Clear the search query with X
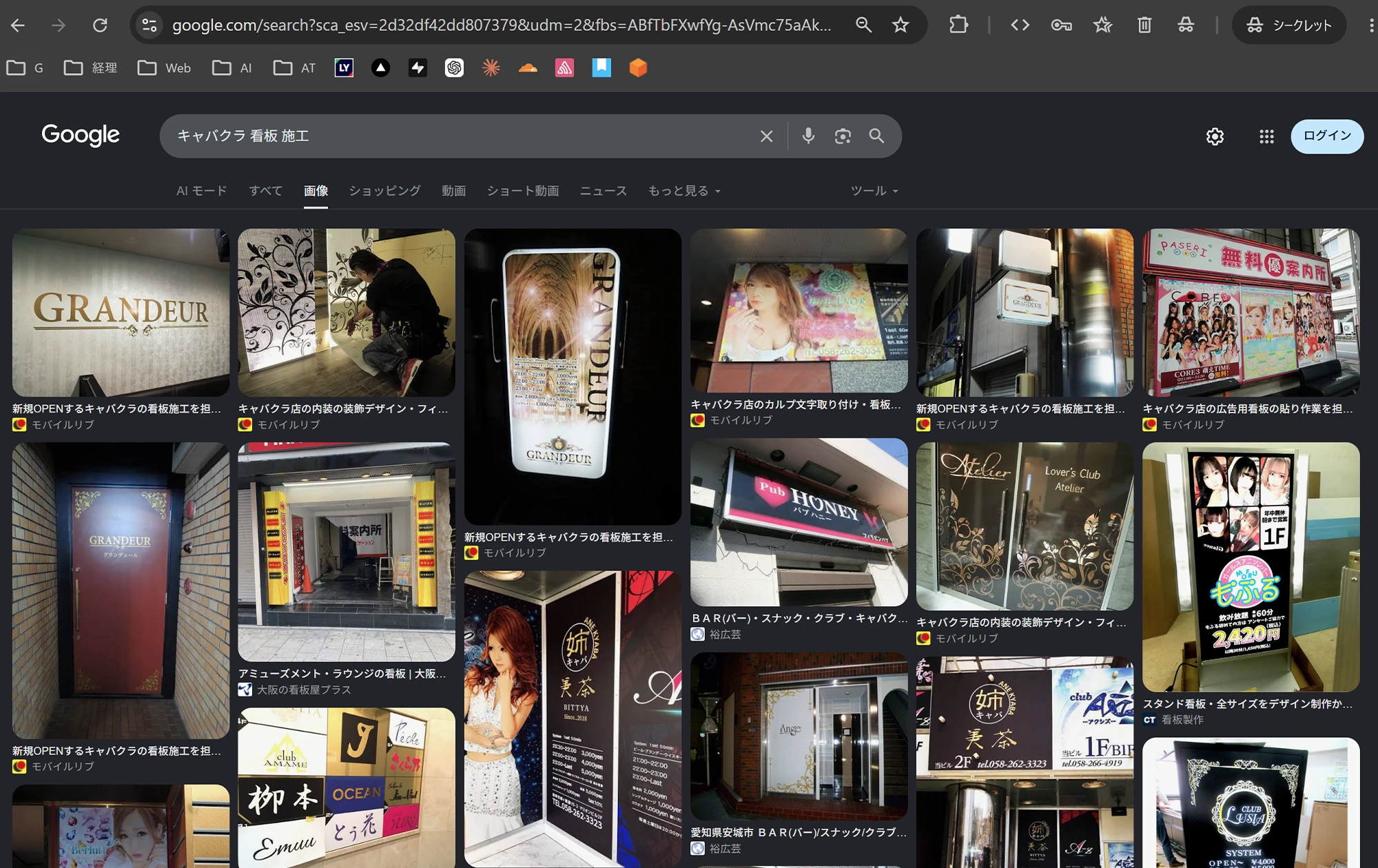The image size is (1378, 868). (x=766, y=136)
